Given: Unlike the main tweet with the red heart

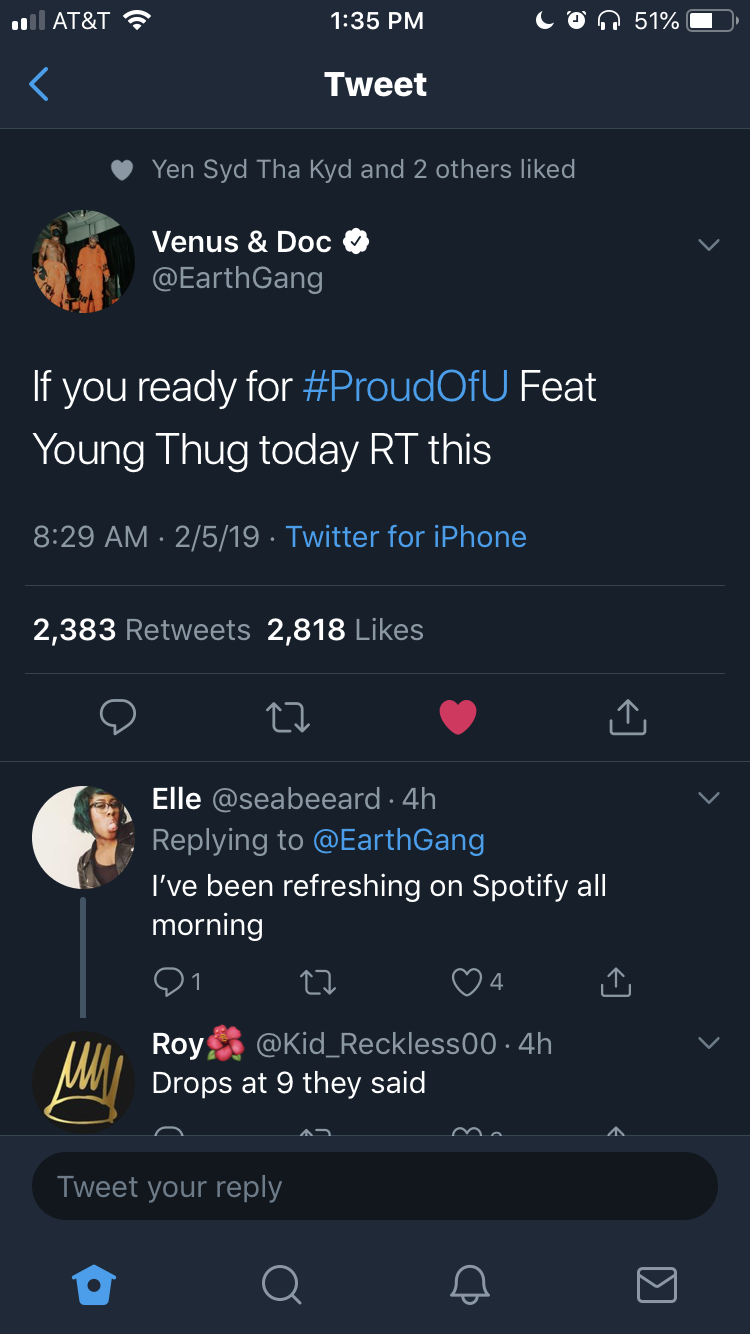Looking at the screenshot, I should (x=458, y=717).
